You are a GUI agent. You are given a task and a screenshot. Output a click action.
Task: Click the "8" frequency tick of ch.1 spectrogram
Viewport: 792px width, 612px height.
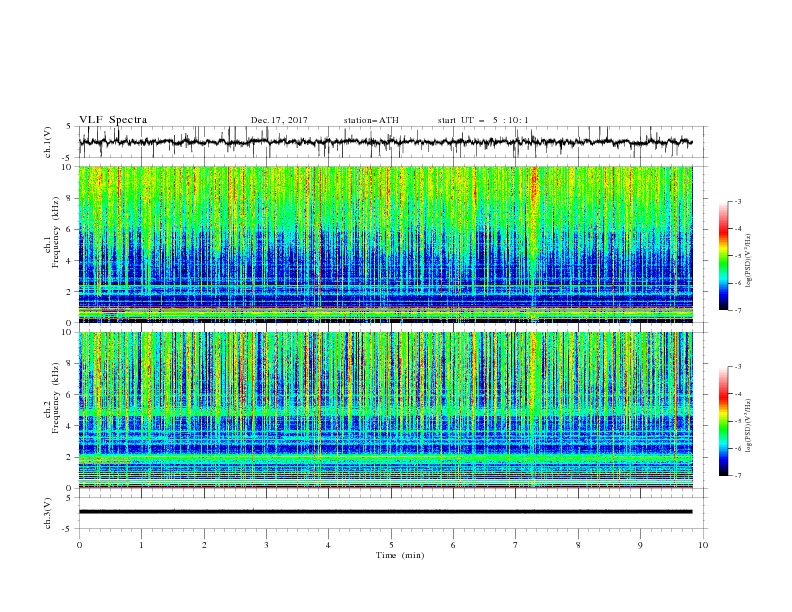click(x=70, y=198)
